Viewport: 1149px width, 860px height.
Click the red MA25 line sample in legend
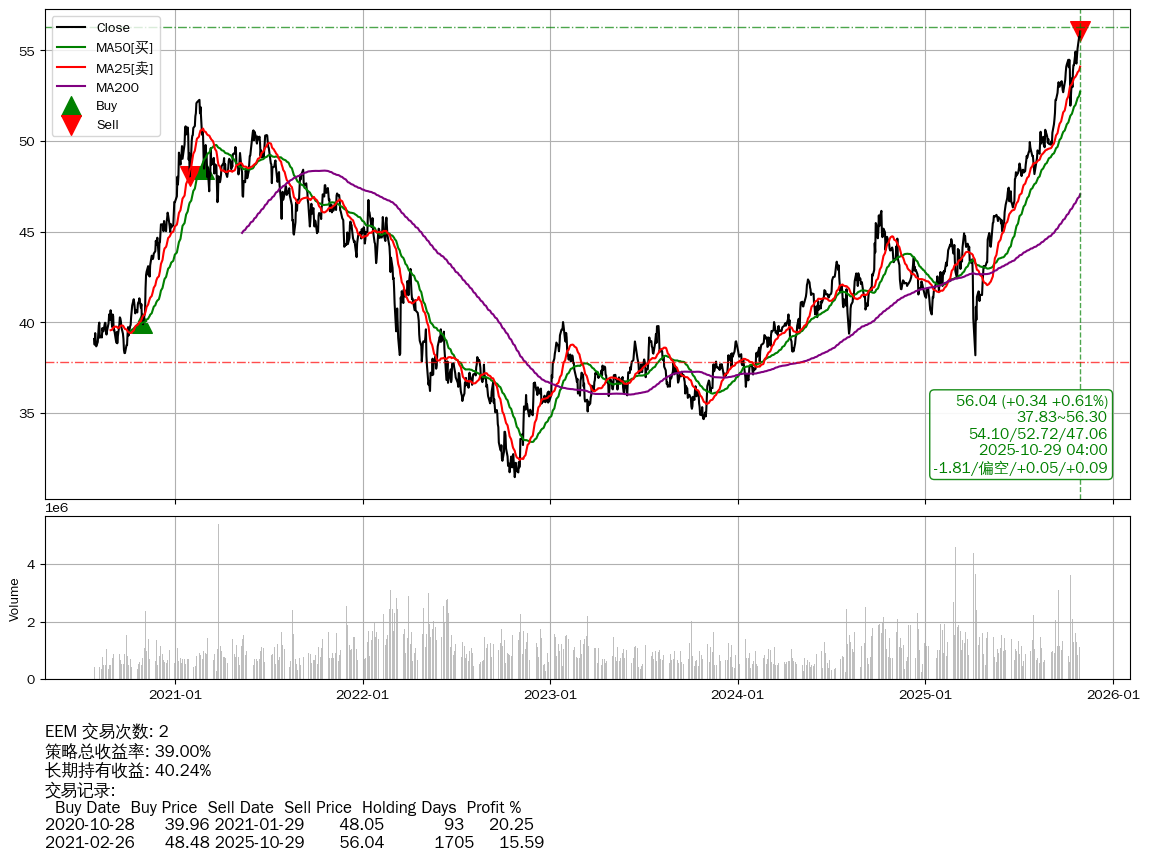tap(71, 68)
